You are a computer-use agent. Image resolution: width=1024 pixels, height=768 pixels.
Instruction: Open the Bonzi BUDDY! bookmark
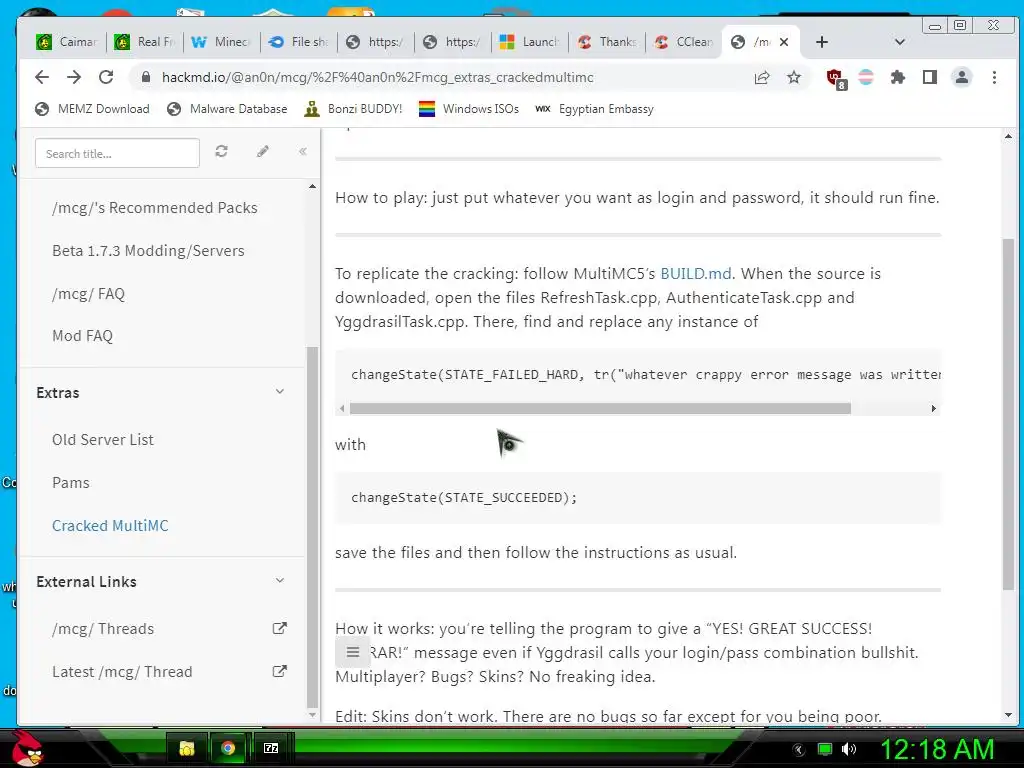353,109
